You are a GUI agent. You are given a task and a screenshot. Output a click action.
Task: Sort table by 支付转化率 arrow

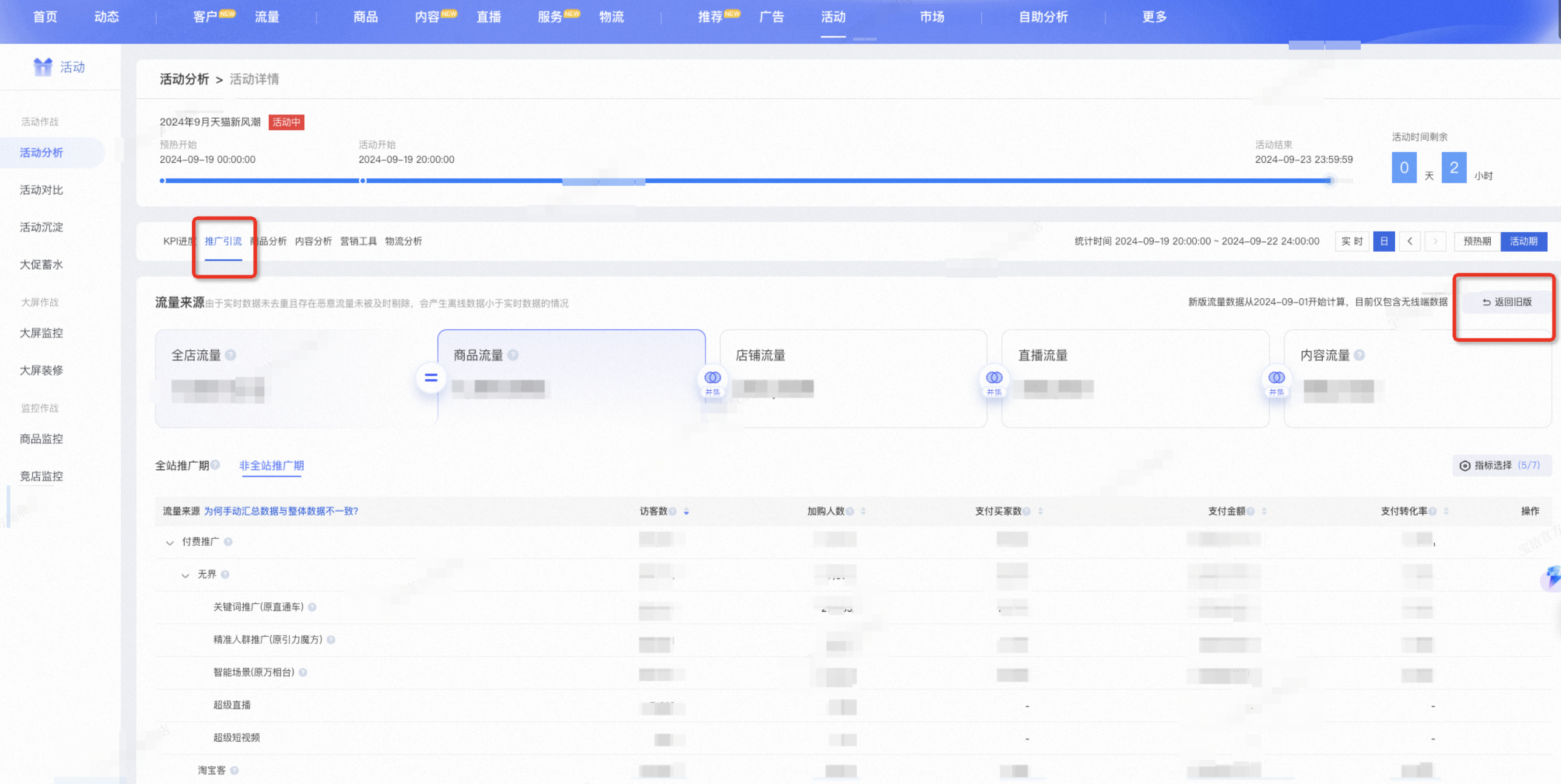click(1447, 511)
